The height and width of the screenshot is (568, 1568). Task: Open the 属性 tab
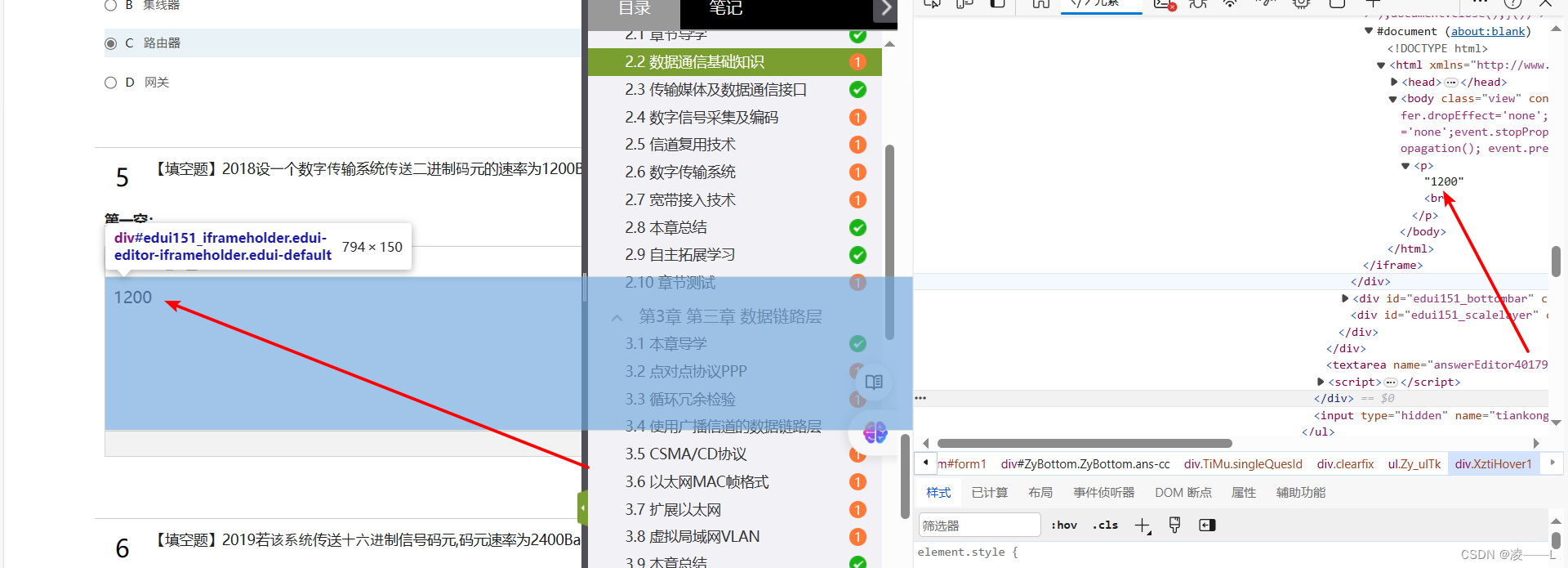1244,493
